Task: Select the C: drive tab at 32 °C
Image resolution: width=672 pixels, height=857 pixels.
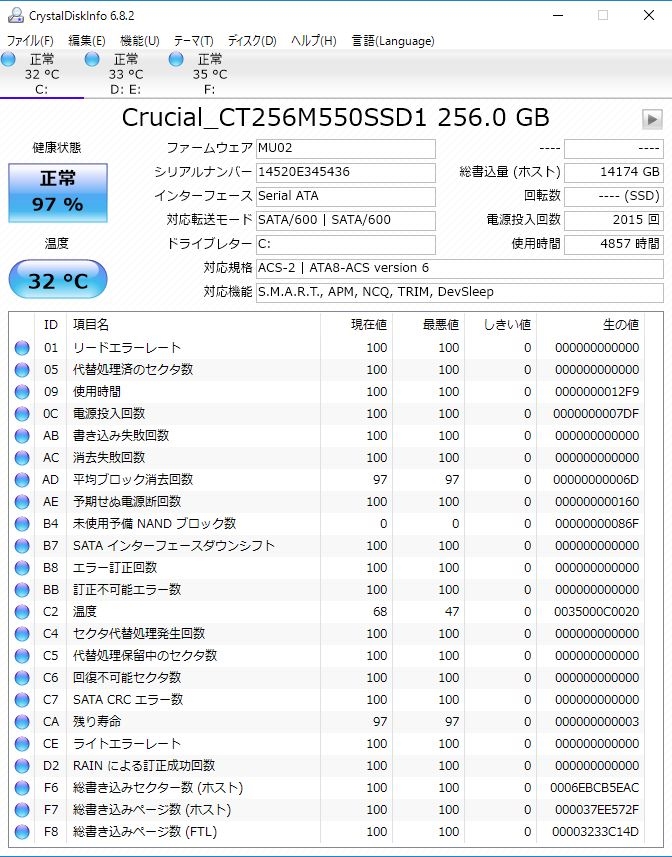Action: pyautogui.click(x=42, y=74)
